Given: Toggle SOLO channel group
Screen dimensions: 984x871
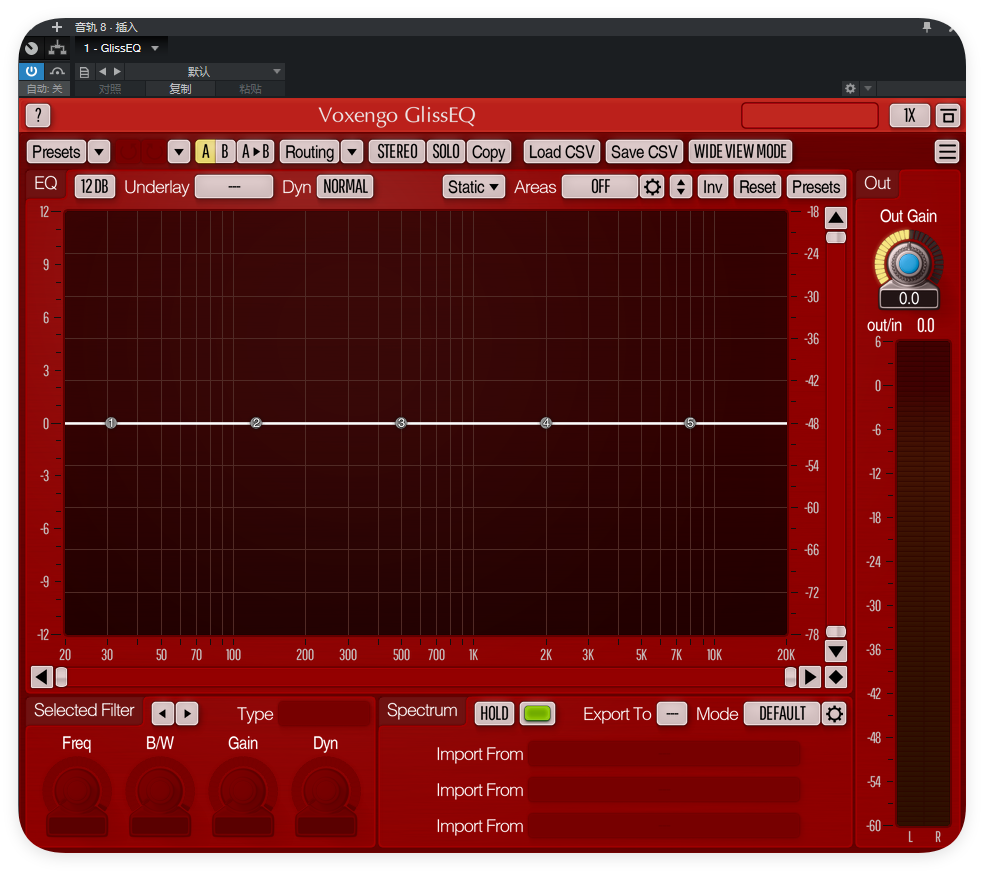Looking at the screenshot, I should [446, 152].
